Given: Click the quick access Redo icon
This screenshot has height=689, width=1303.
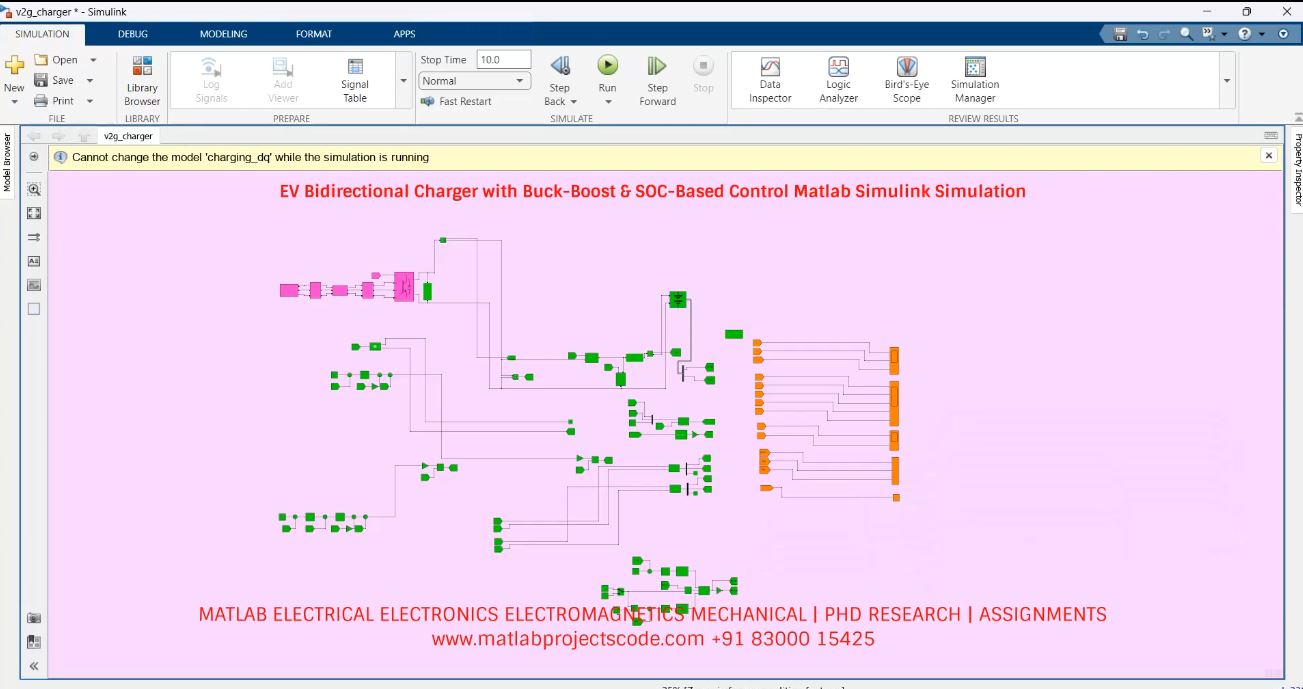Looking at the screenshot, I should point(1164,34).
